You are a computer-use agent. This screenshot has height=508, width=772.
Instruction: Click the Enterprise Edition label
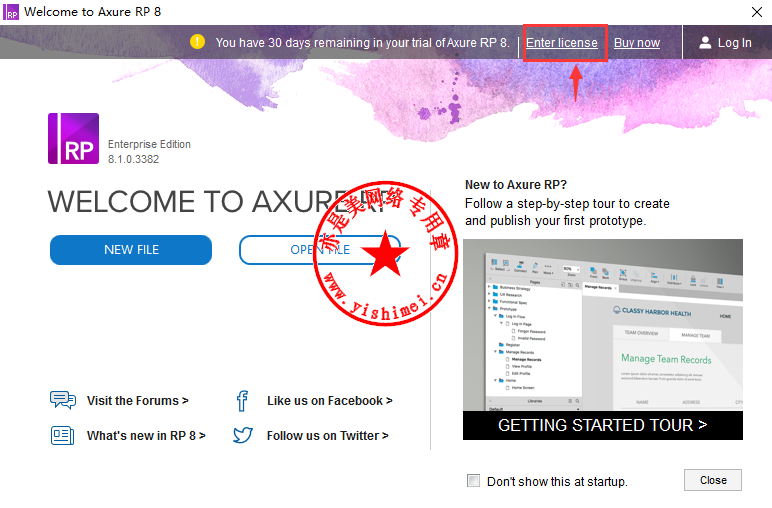coord(149,144)
